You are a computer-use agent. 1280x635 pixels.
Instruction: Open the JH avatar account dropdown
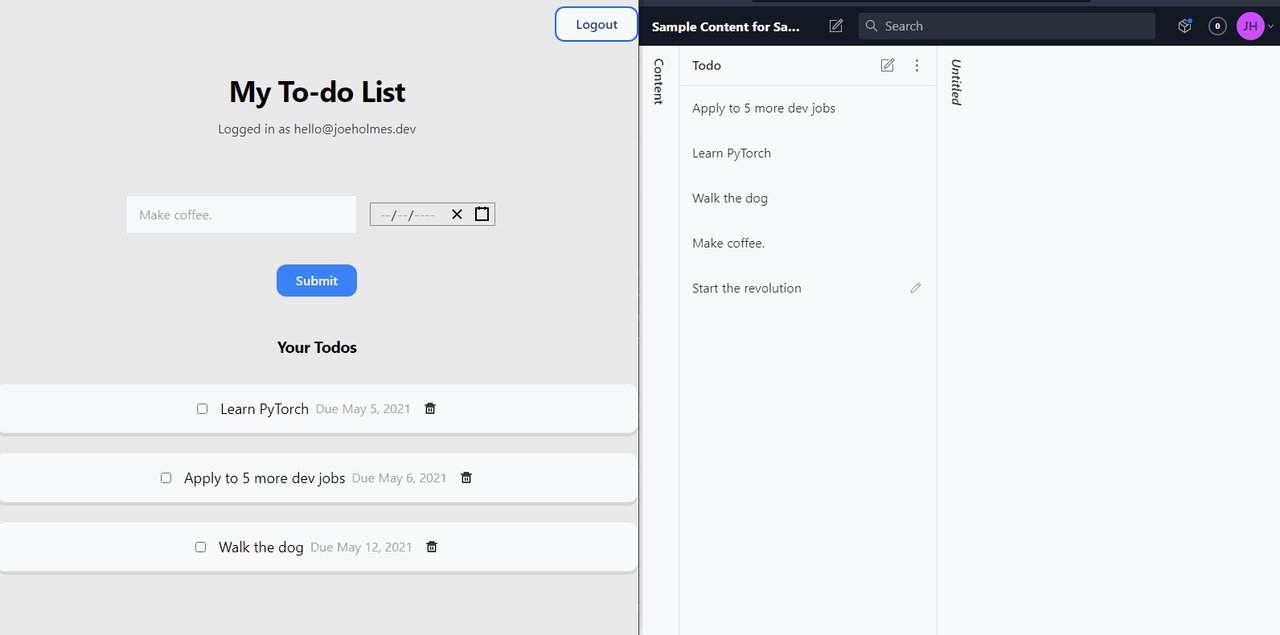click(x=1249, y=25)
